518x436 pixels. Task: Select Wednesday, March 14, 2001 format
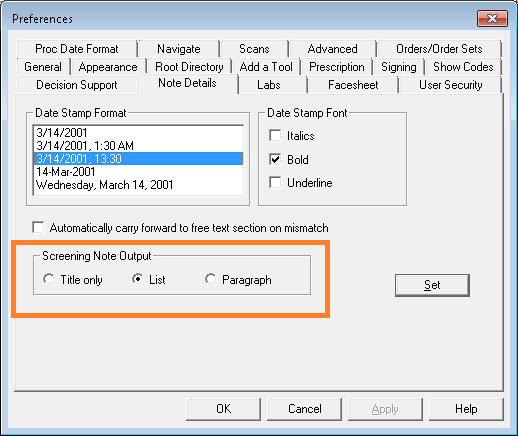(138, 185)
